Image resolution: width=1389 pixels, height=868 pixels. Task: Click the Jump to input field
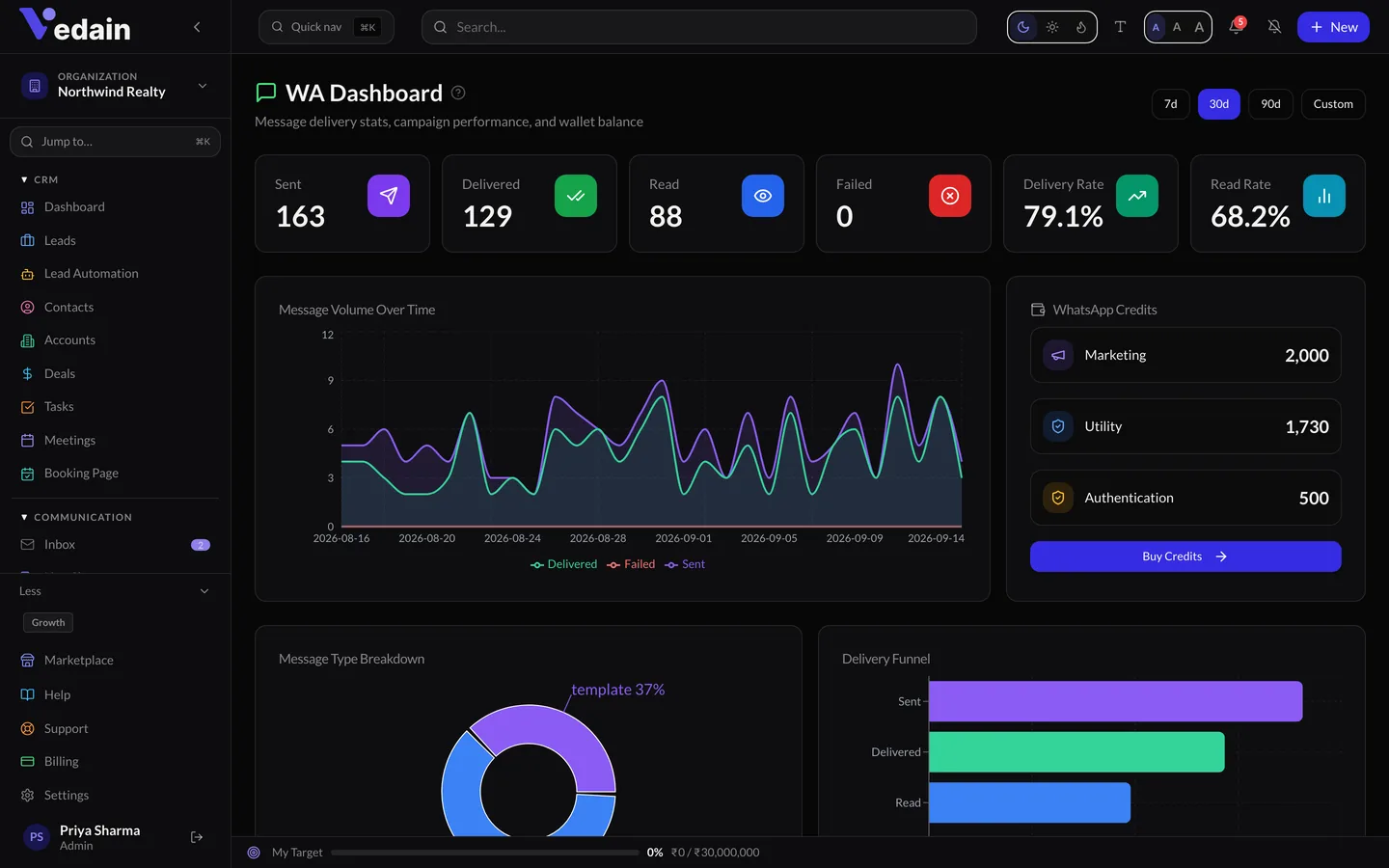pos(115,142)
